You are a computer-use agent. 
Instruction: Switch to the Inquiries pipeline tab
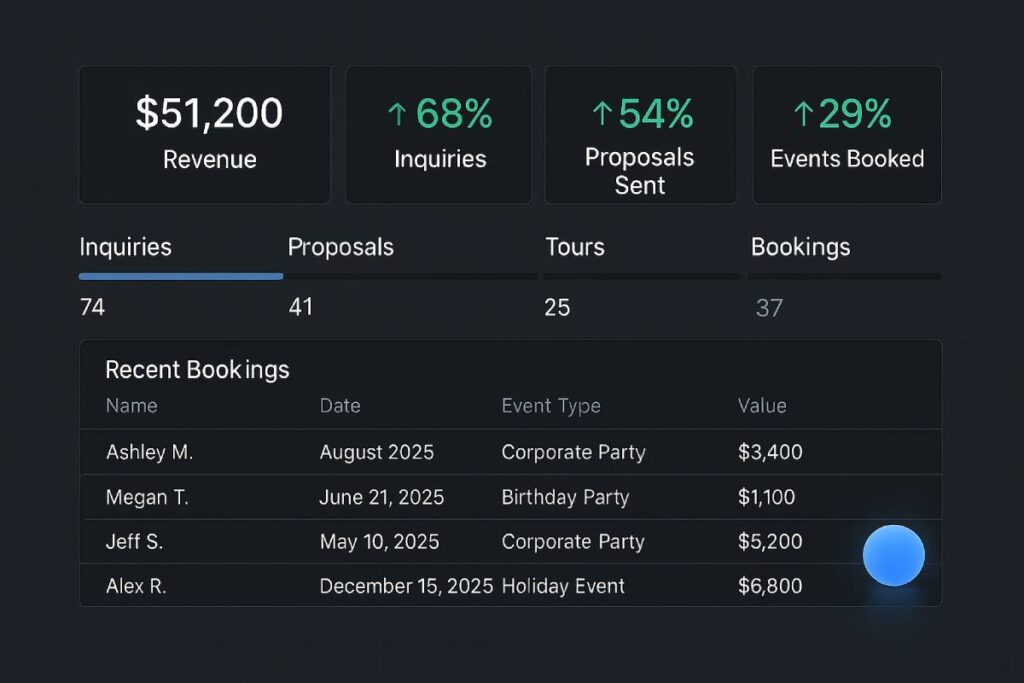click(125, 247)
